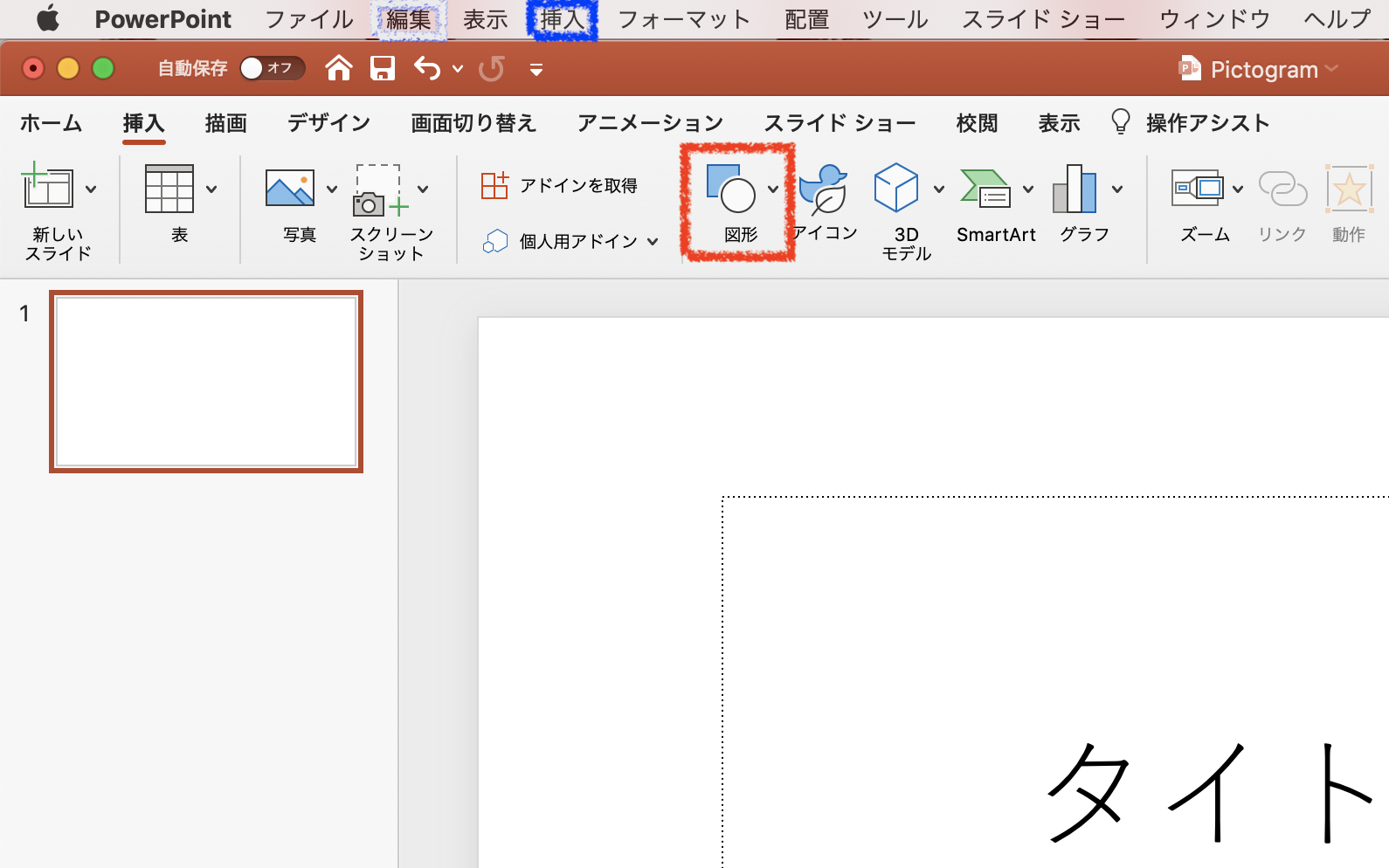The image size is (1389, 868).
Task: Open the 編集 menu in the menu bar
Action: pyautogui.click(x=409, y=19)
